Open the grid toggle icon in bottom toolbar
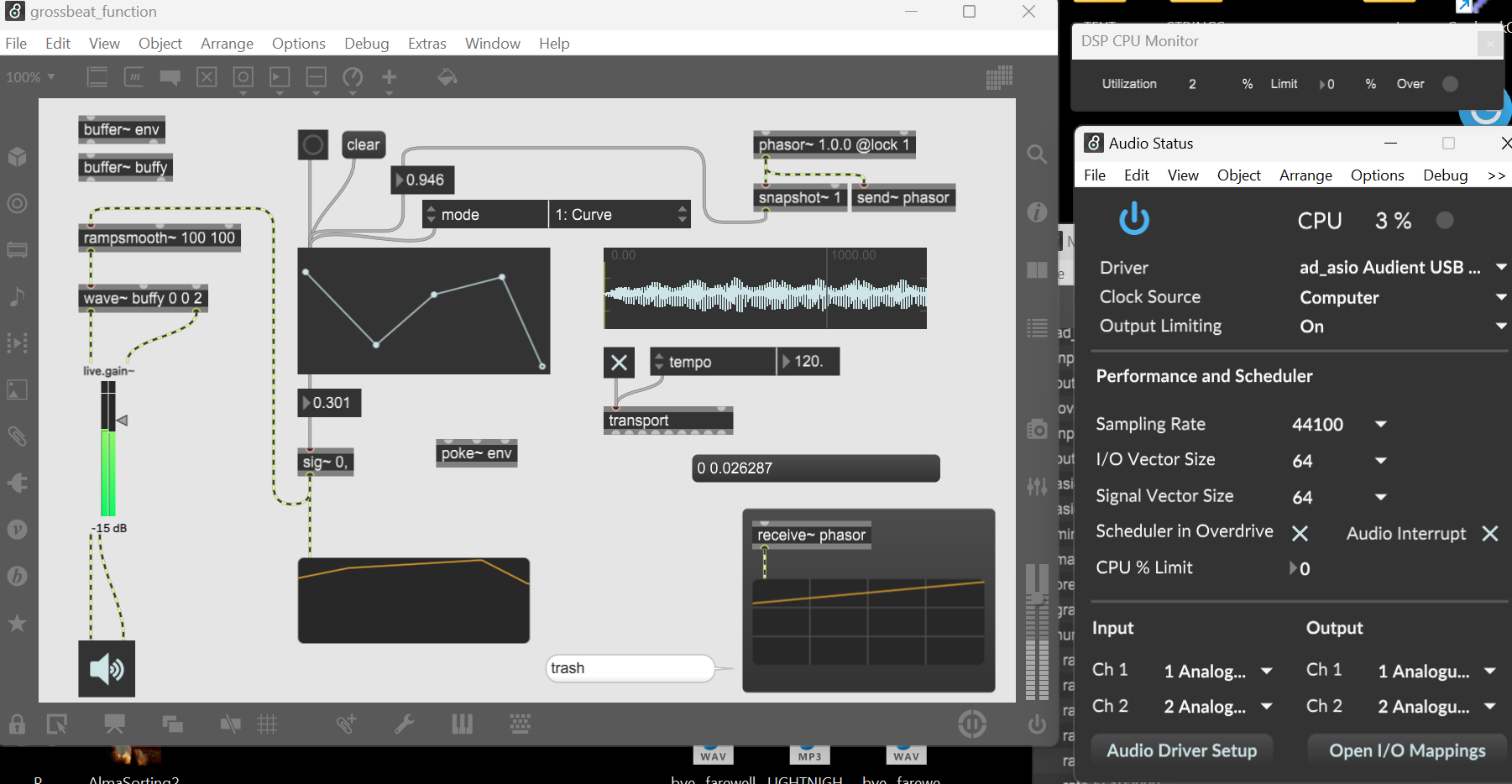1512x784 pixels. [268, 724]
